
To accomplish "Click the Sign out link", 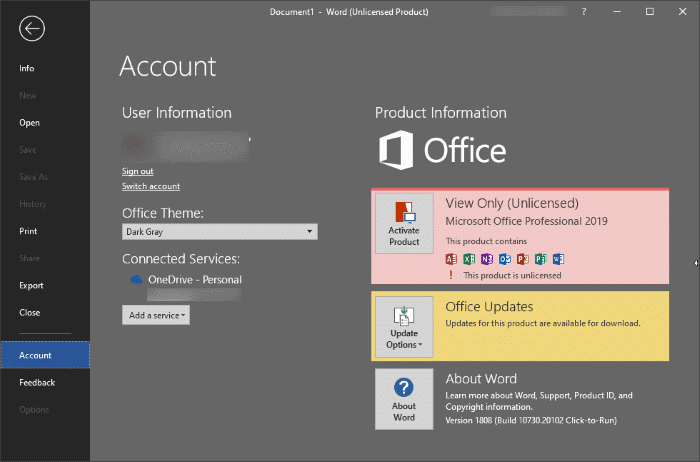I will click(138, 171).
